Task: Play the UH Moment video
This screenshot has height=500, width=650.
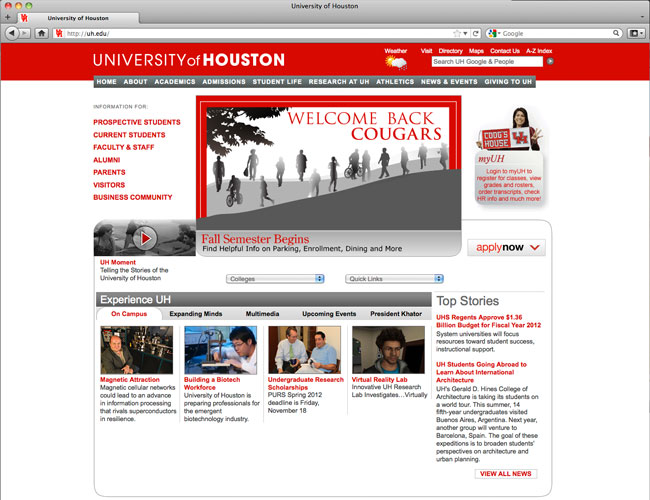Action: pos(145,238)
